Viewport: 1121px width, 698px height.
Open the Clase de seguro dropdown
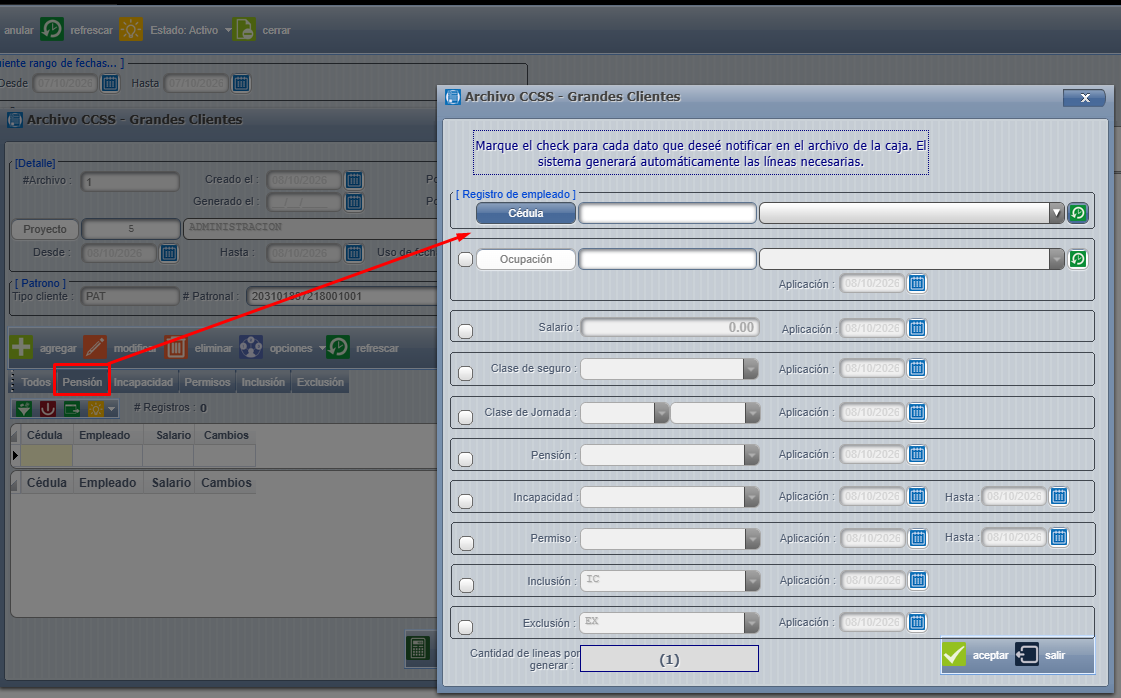pos(751,369)
